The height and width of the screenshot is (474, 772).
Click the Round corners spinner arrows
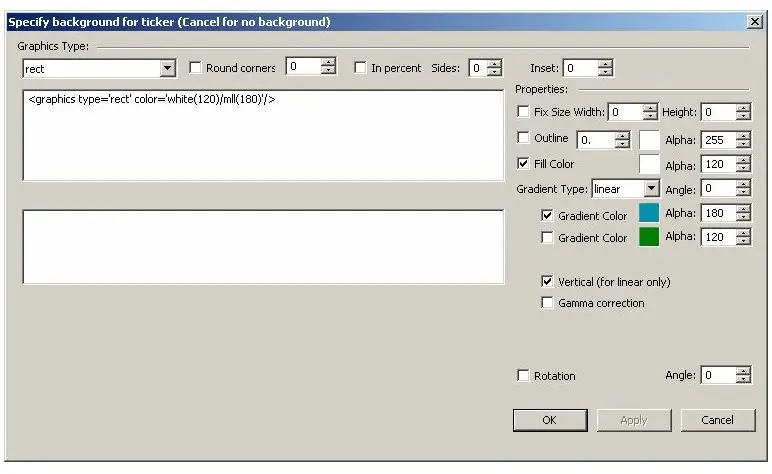pyautogui.click(x=328, y=68)
